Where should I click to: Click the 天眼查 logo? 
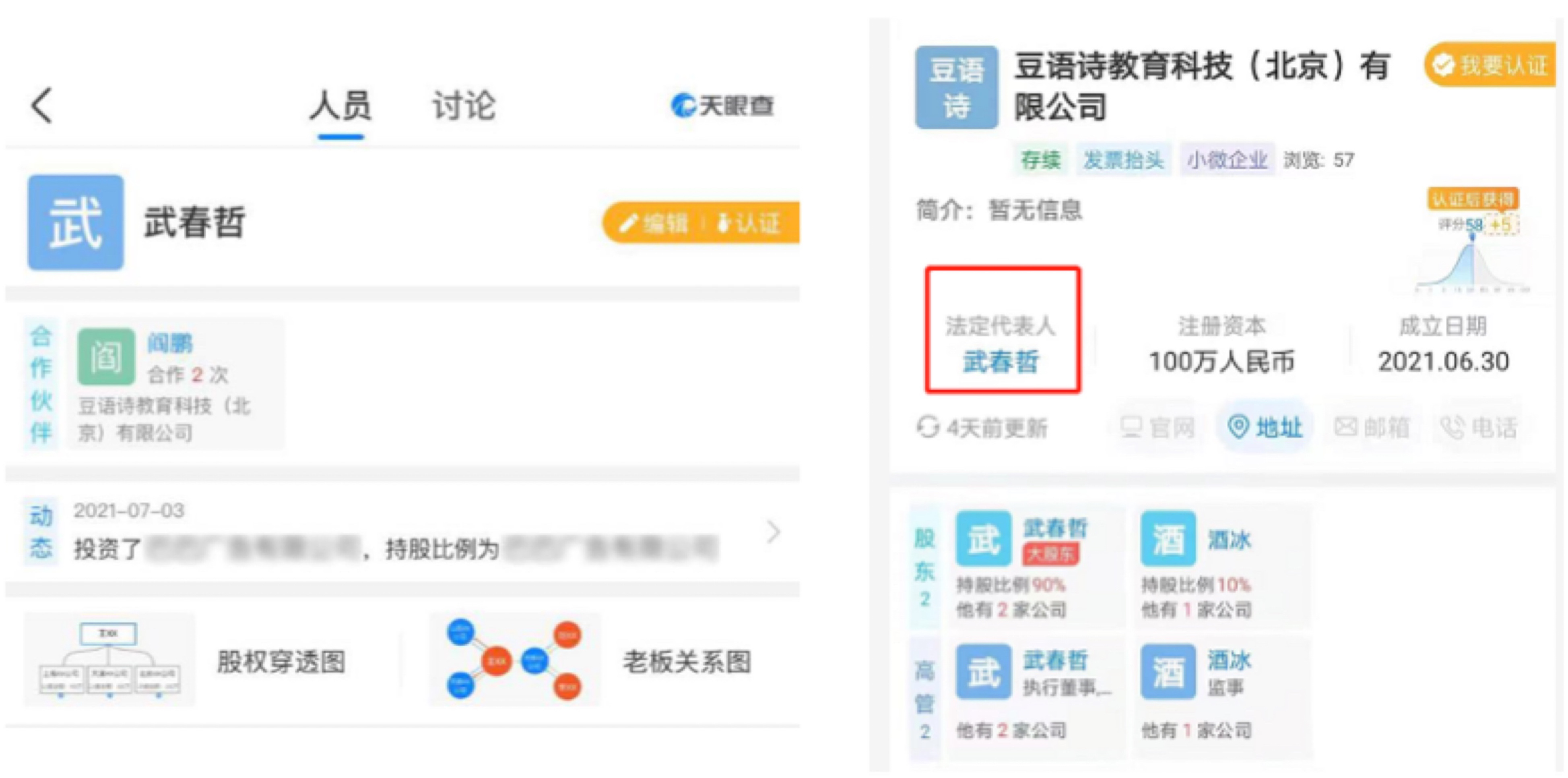click(722, 106)
